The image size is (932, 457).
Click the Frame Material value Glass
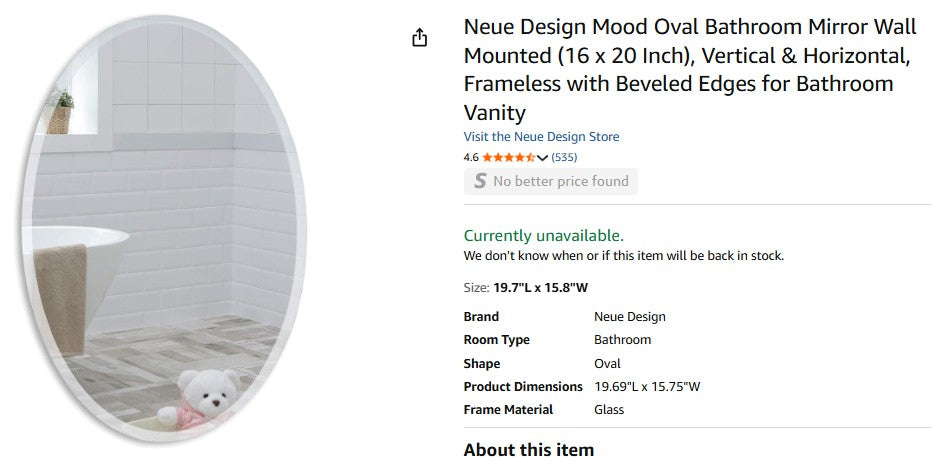pyautogui.click(x=609, y=409)
